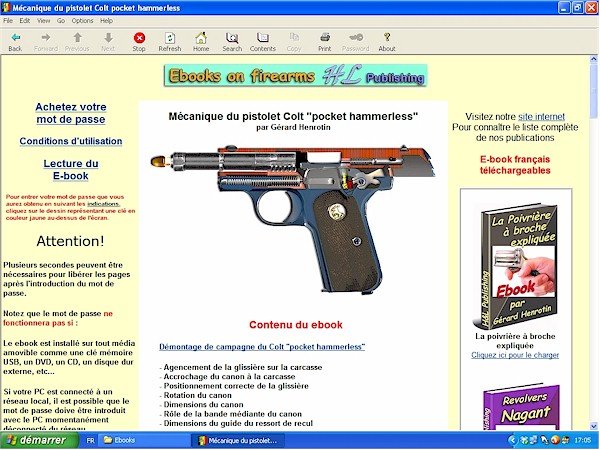Viewport: 600px width, 450px height.
Task: Open the Go menu
Action: 61,21
